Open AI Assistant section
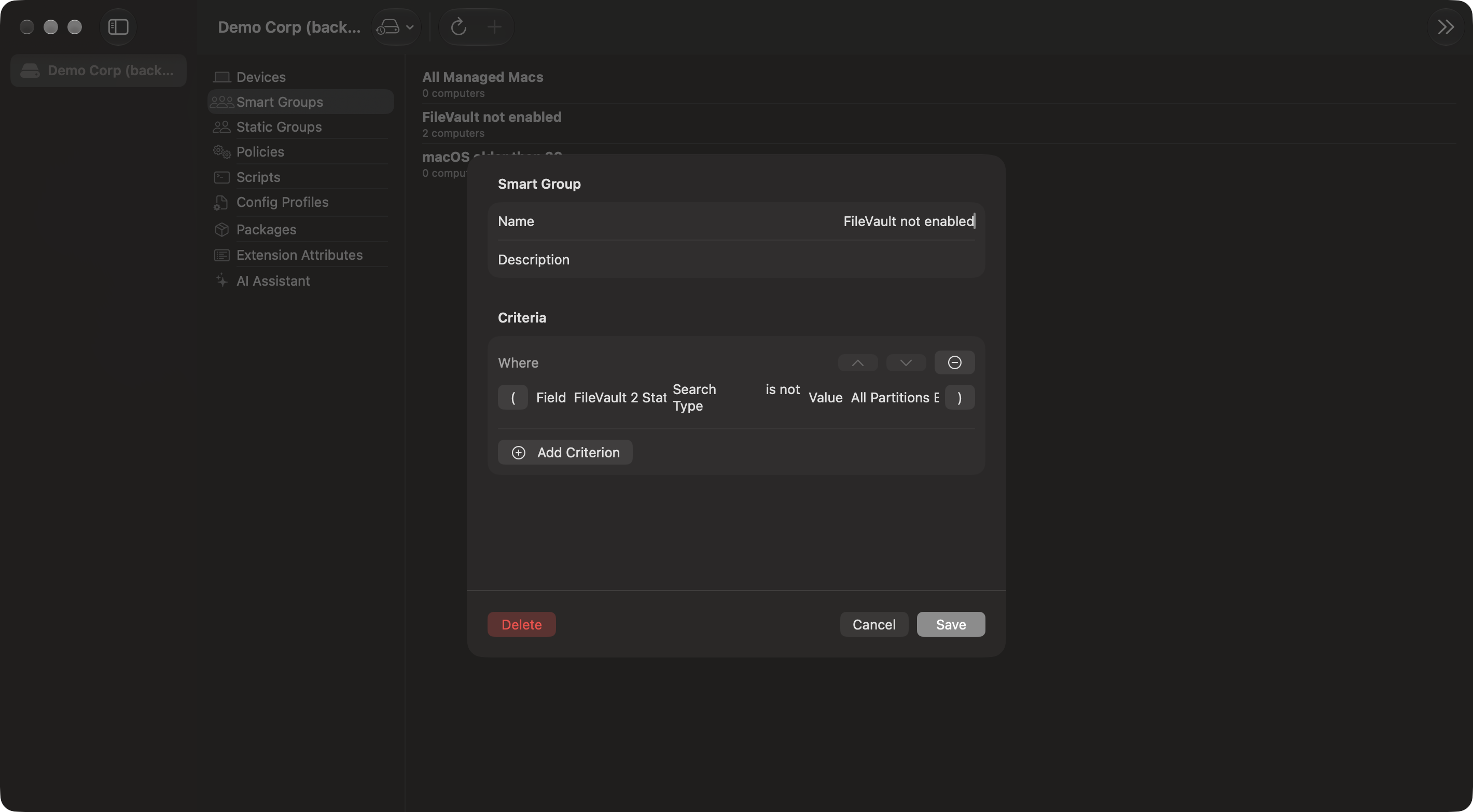The height and width of the screenshot is (812, 1473). coord(300,281)
